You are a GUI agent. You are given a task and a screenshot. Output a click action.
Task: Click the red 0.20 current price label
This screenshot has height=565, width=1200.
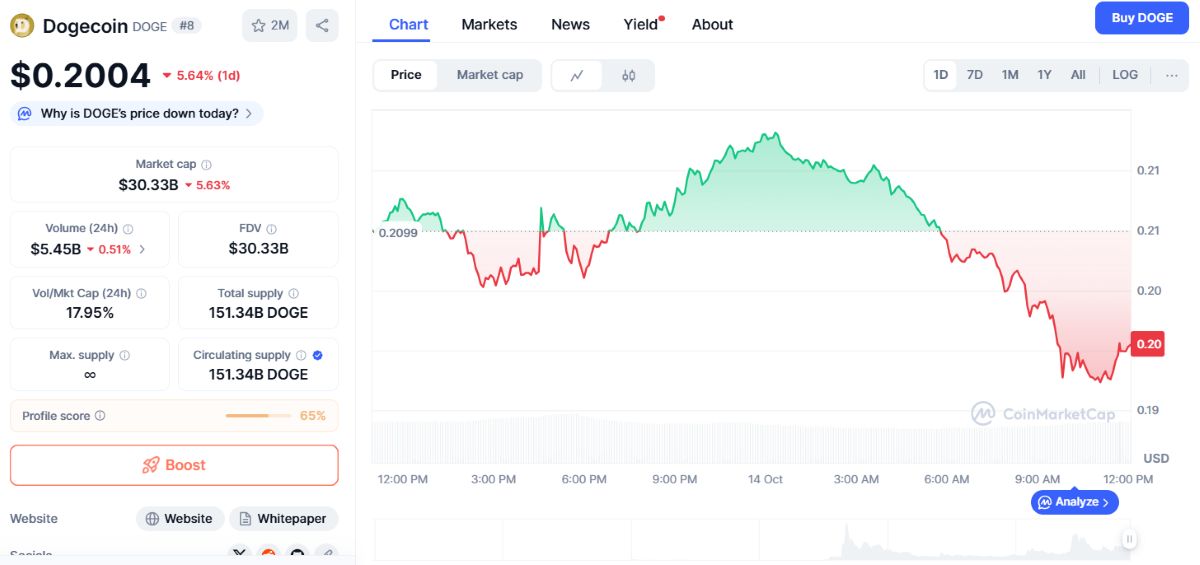click(x=1148, y=344)
